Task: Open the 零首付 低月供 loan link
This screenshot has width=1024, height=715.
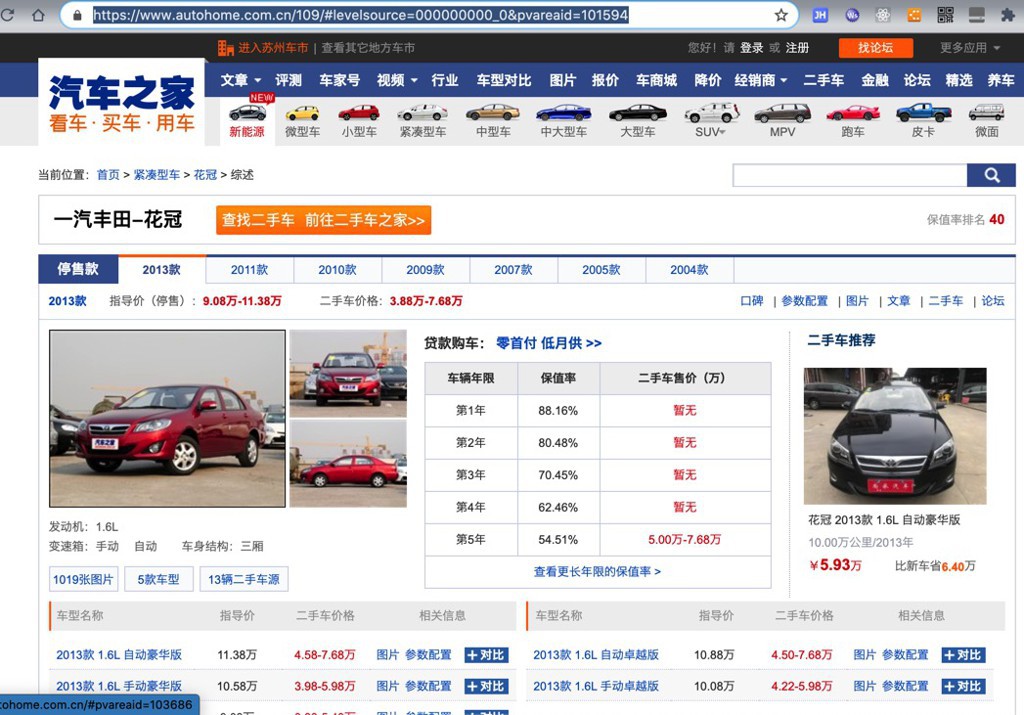Action: [x=549, y=343]
